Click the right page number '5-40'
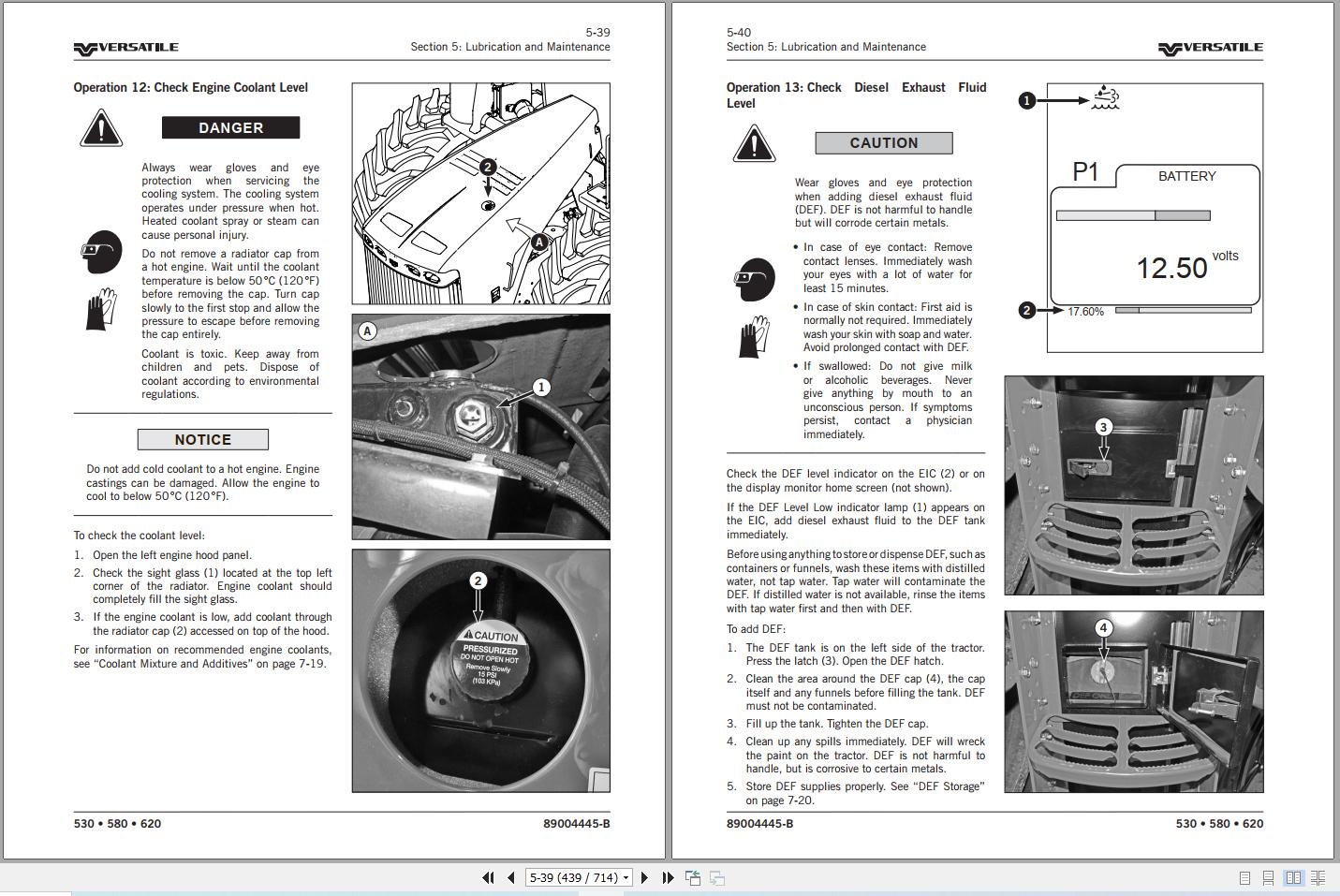 (x=739, y=33)
